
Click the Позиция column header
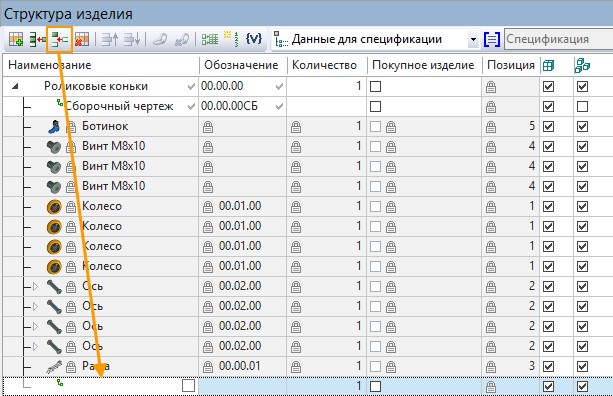click(x=511, y=65)
